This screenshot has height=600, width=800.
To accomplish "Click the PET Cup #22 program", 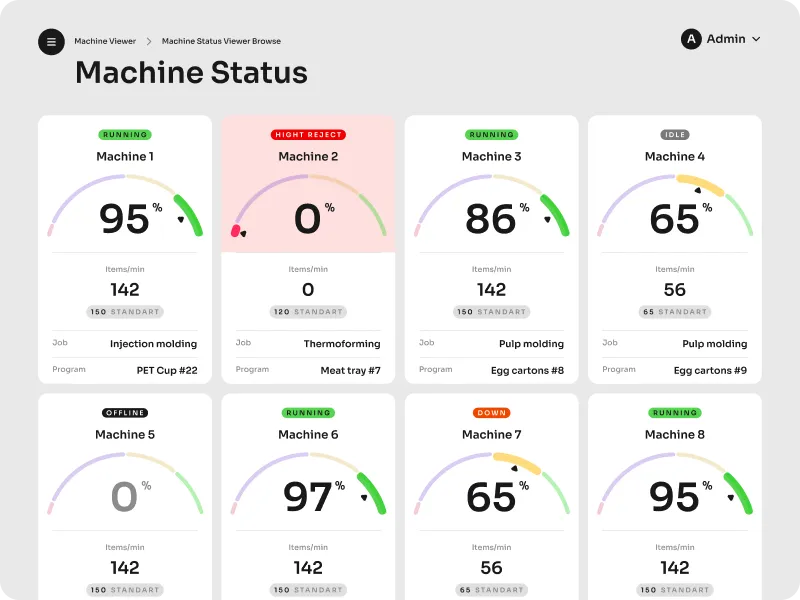I will coord(167,370).
